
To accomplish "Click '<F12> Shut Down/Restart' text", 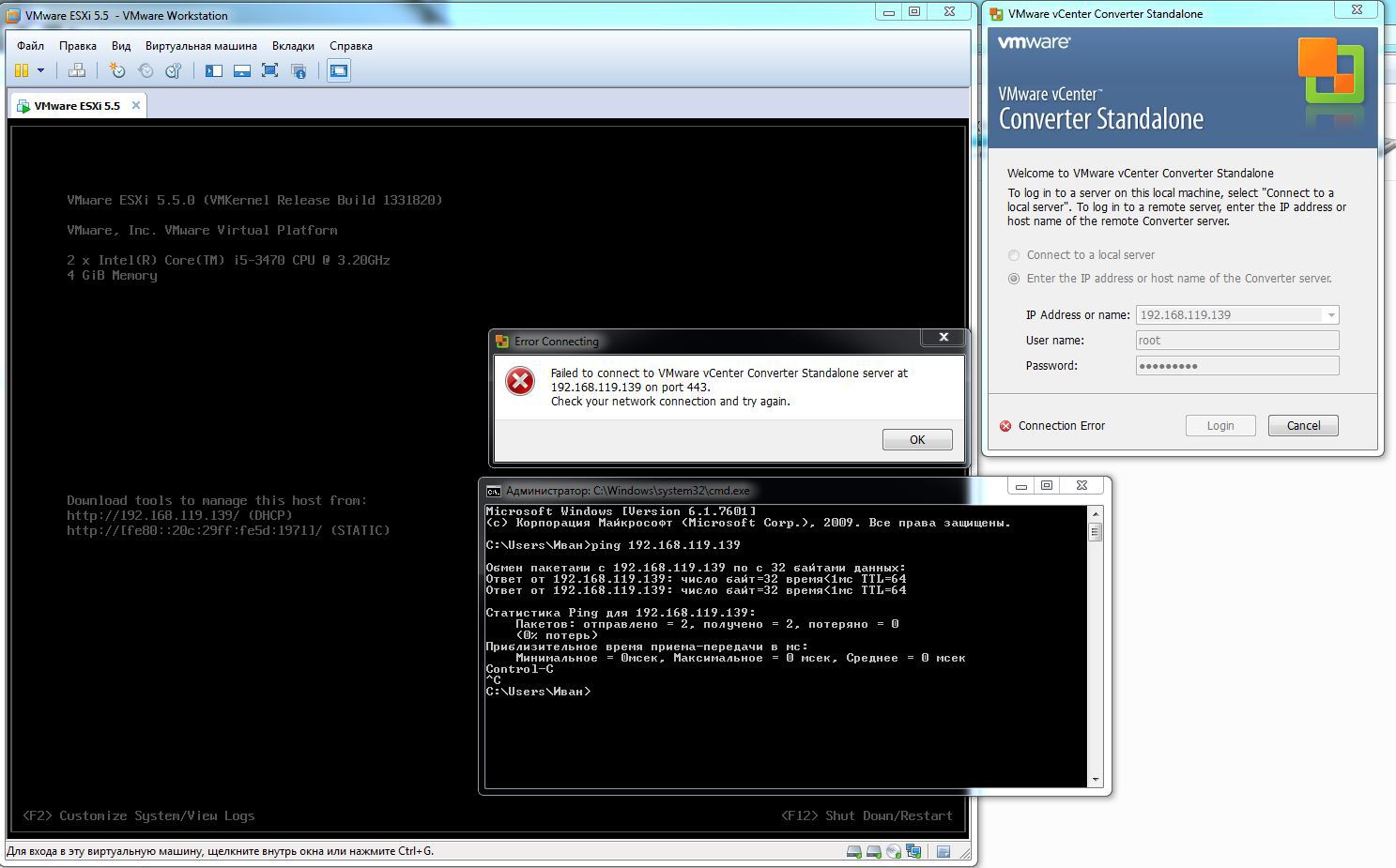I will coord(867,815).
